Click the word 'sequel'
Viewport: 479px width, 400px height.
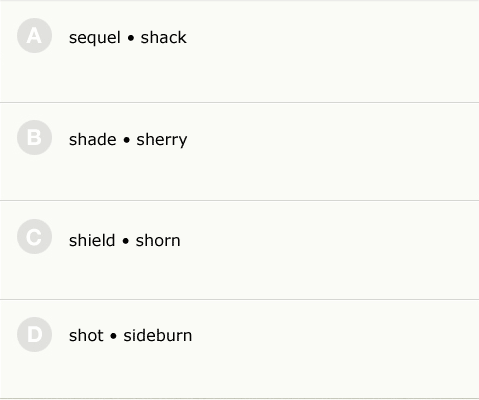click(95, 38)
